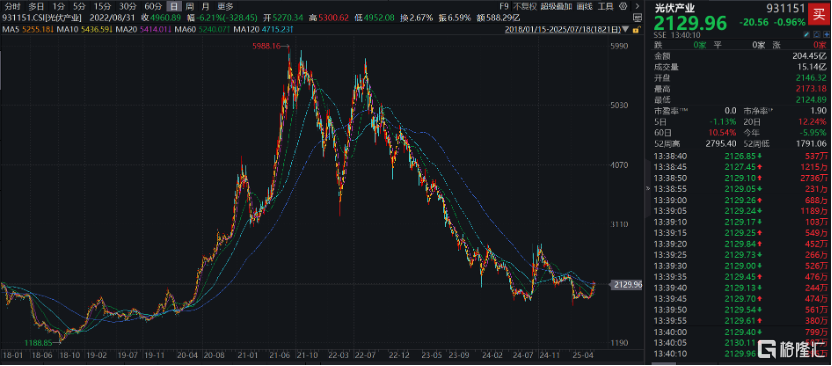Open chart settings gear icon

click(x=623, y=6)
